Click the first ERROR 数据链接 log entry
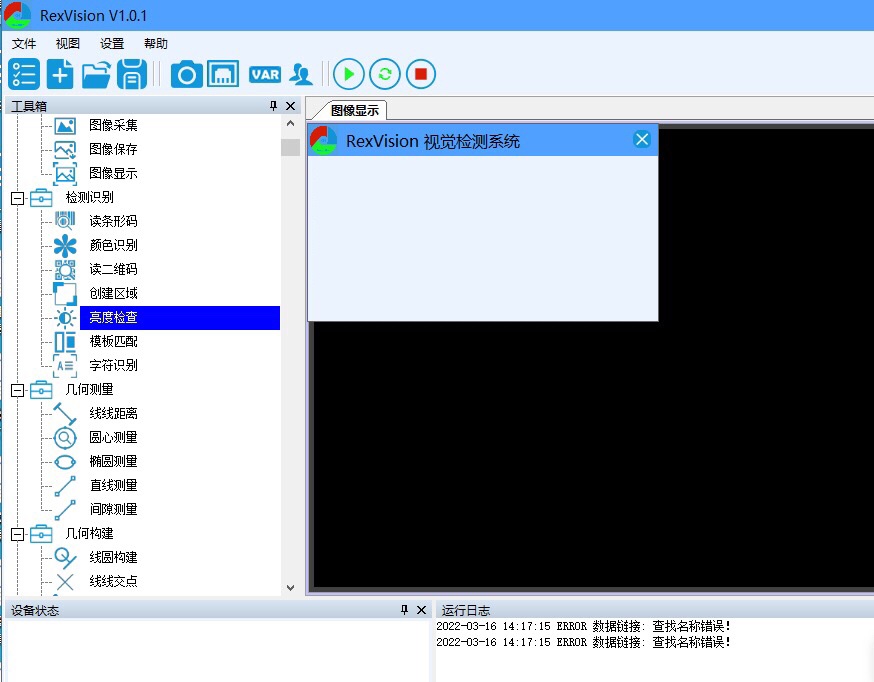Viewport: 874px width, 682px height. pos(583,626)
